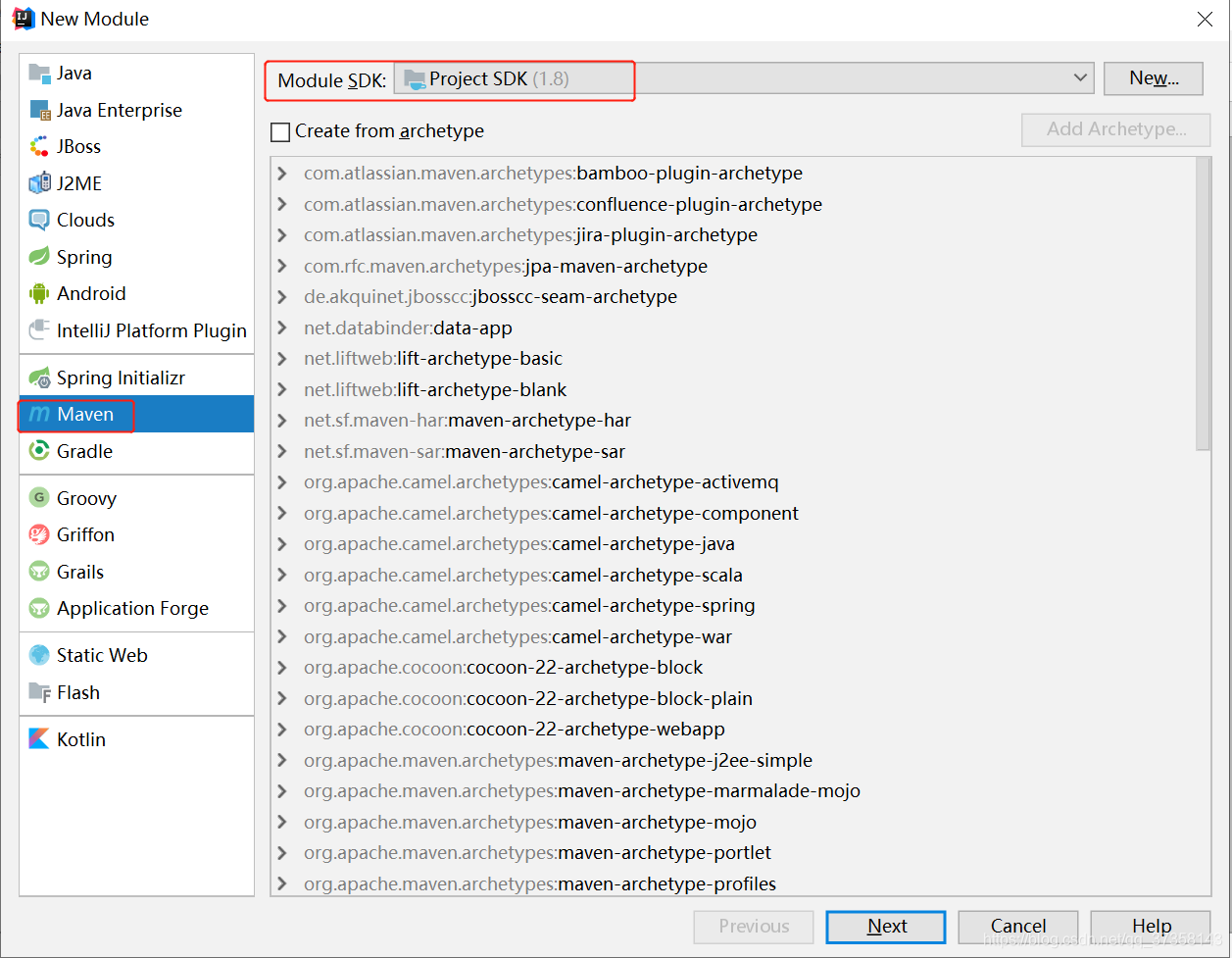The image size is (1232, 958).
Task: Click Project SDK cup folder icon
Action: click(x=415, y=79)
